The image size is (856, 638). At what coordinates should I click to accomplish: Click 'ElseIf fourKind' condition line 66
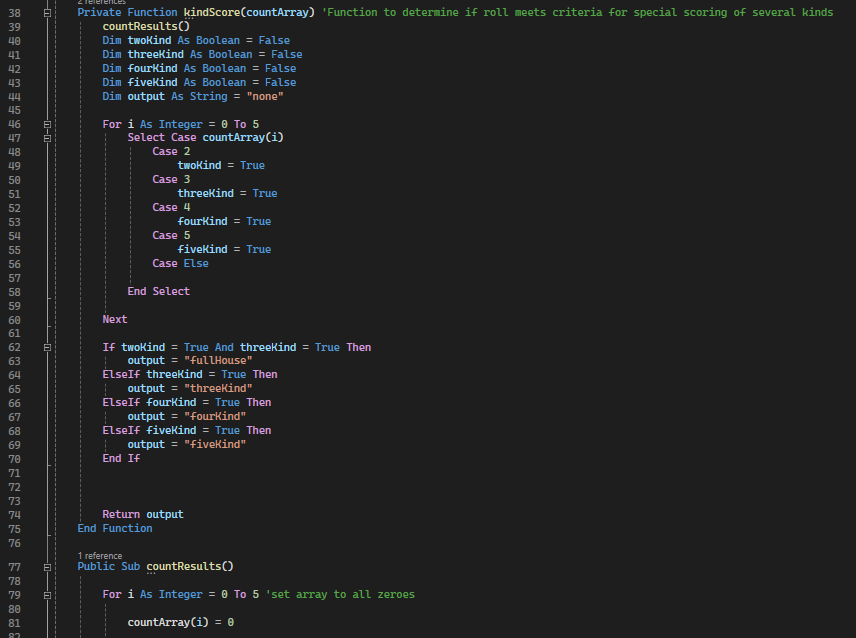(x=187, y=402)
